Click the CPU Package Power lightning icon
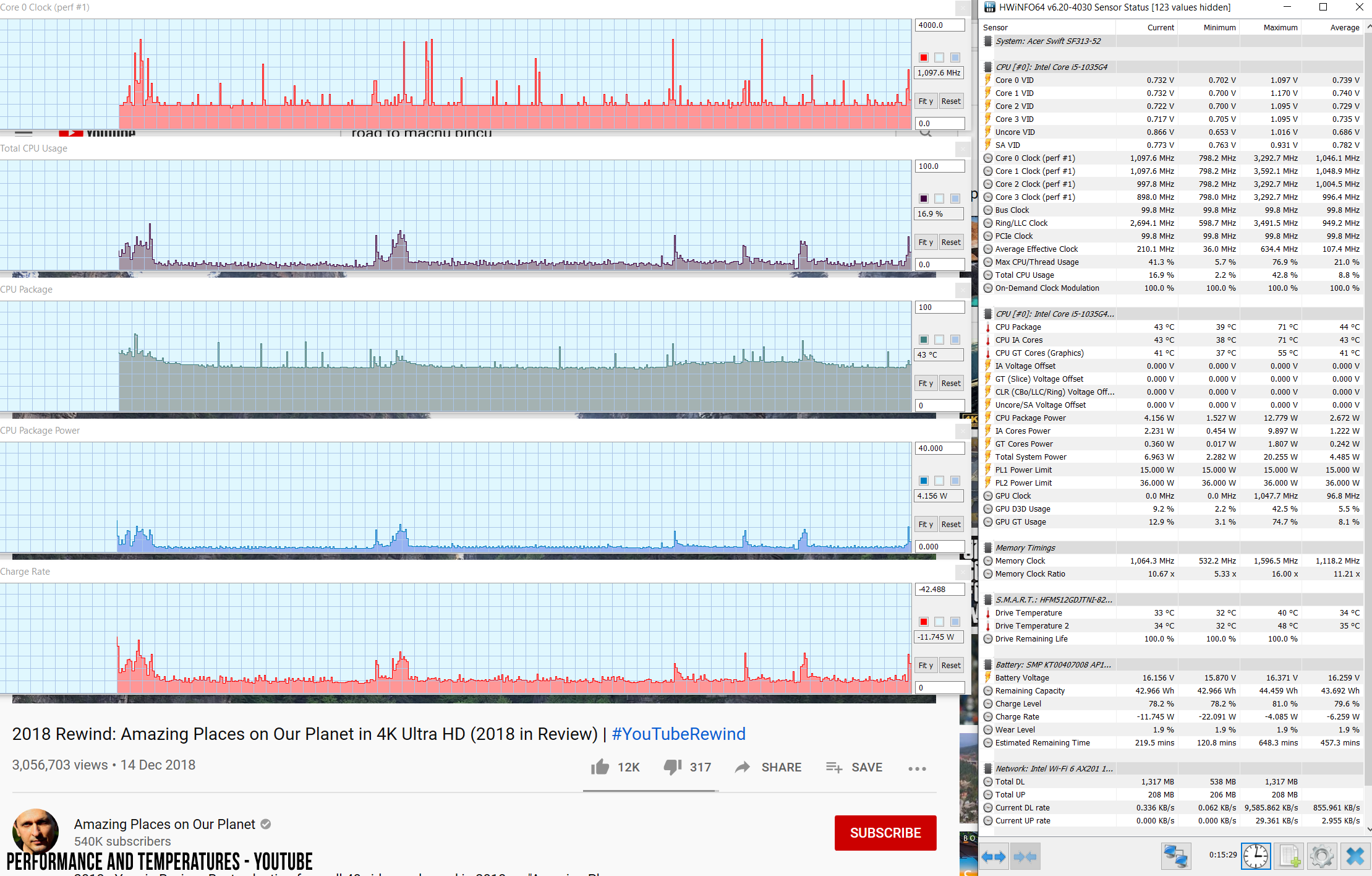This screenshot has width=1372, height=876. click(988, 418)
